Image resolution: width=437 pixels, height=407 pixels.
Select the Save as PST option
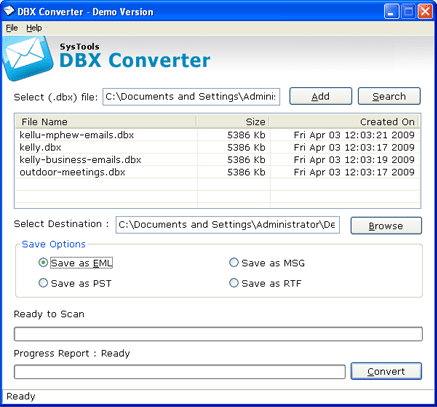coord(75,283)
